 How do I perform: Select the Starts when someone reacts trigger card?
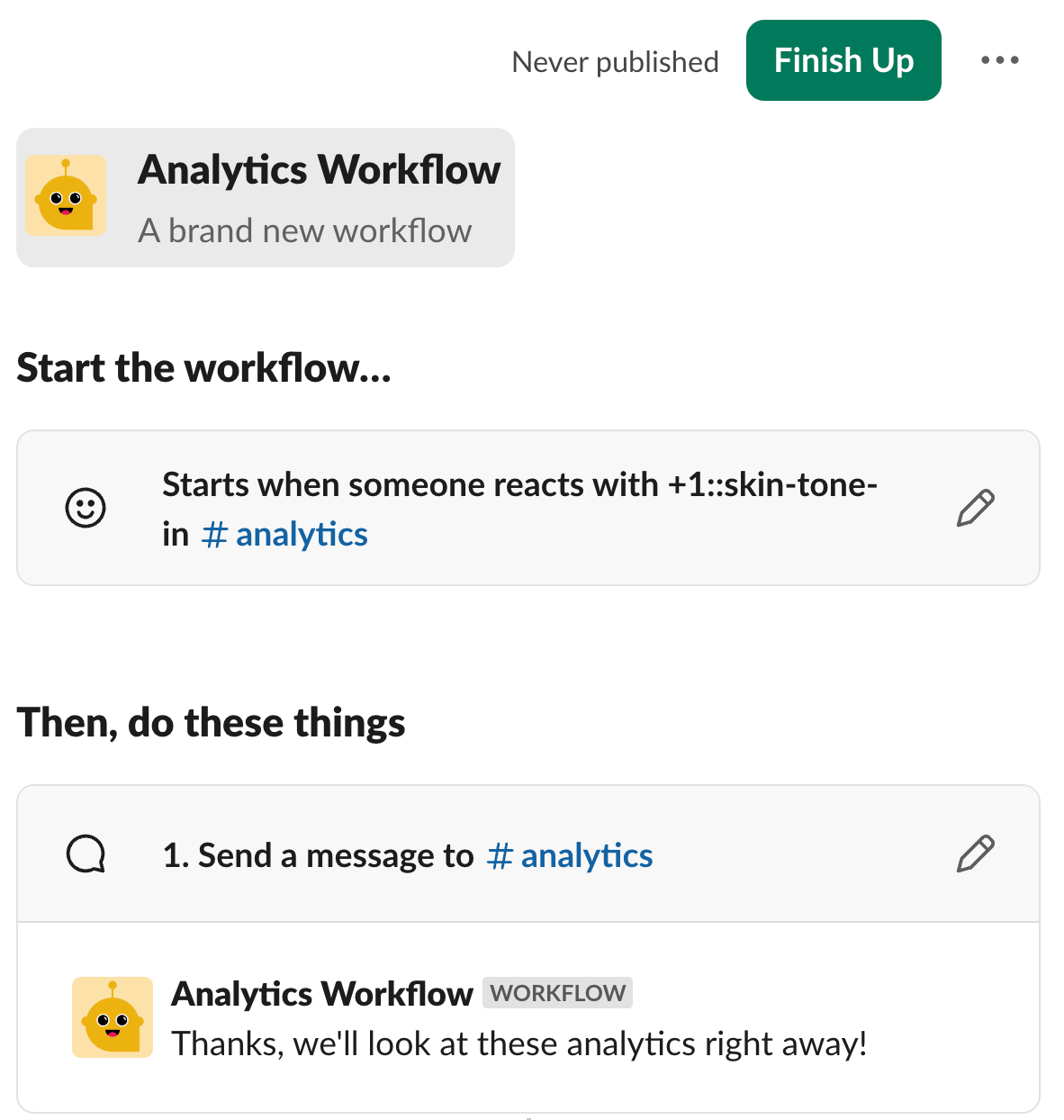coord(528,508)
